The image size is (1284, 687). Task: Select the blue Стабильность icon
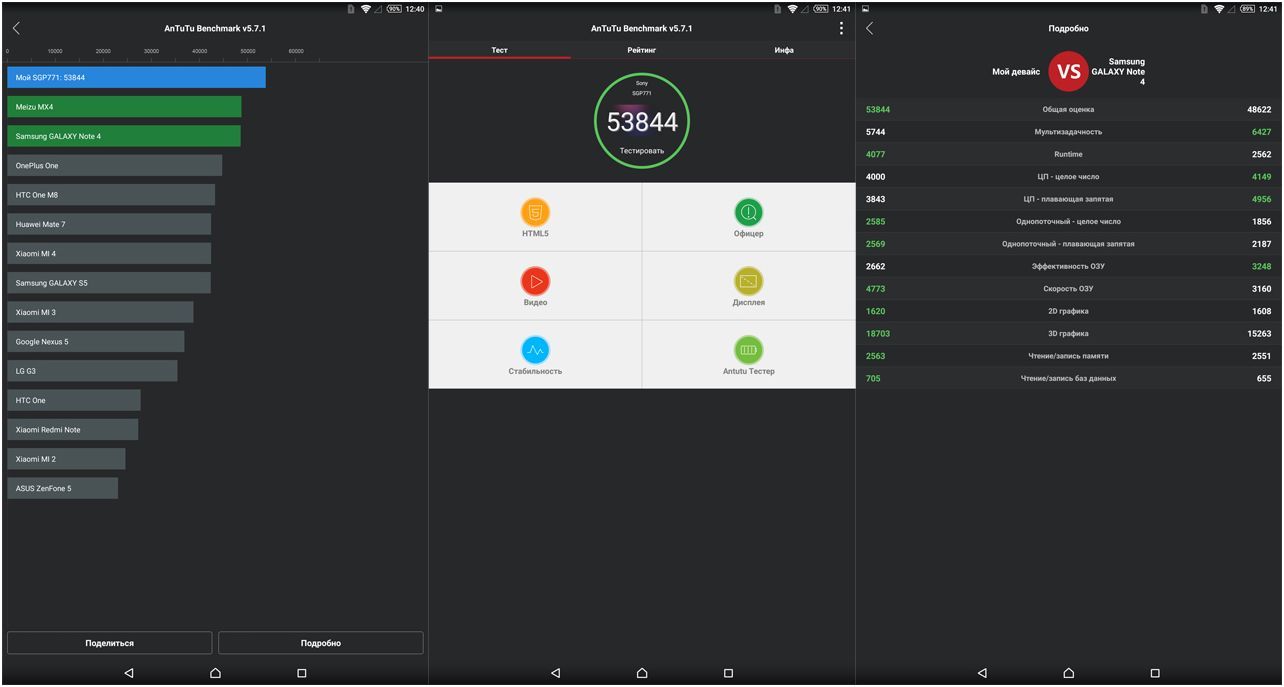click(x=535, y=350)
